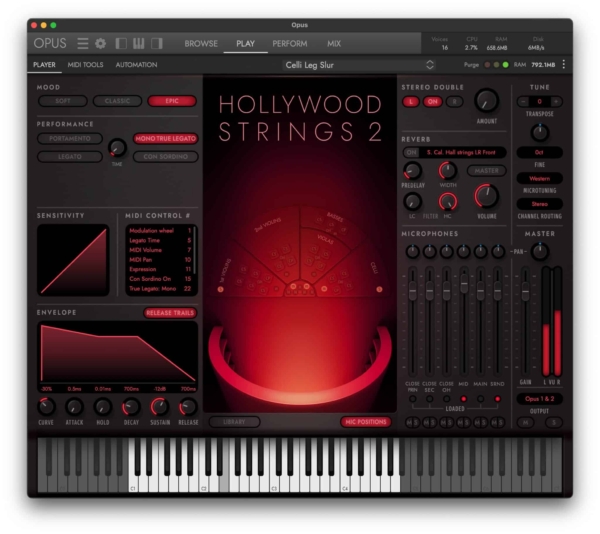Toggle reverb ON switch
The image size is (600, 534).
pos(412,152)
